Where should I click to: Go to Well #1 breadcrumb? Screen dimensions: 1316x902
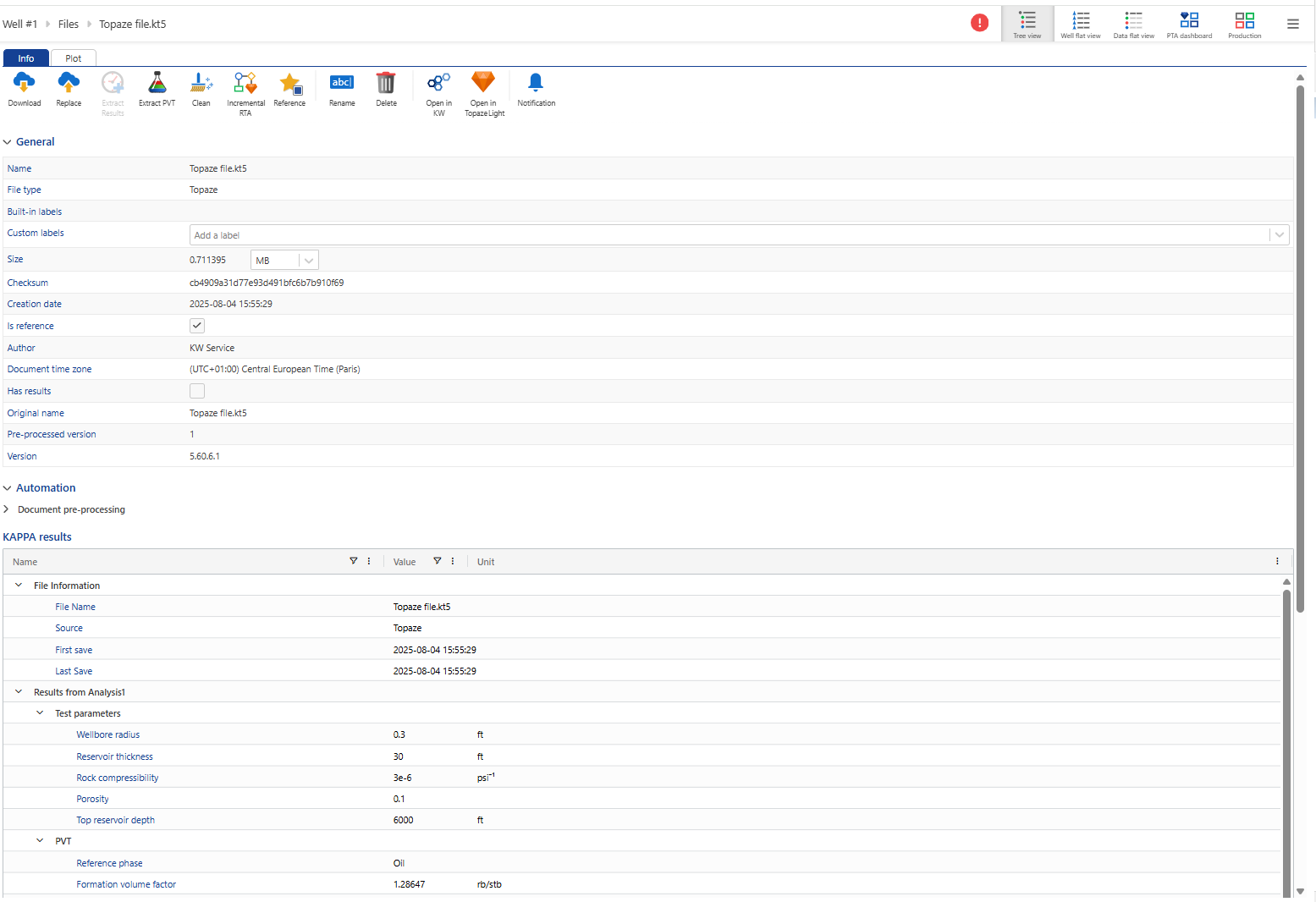(x=20, y=24)
